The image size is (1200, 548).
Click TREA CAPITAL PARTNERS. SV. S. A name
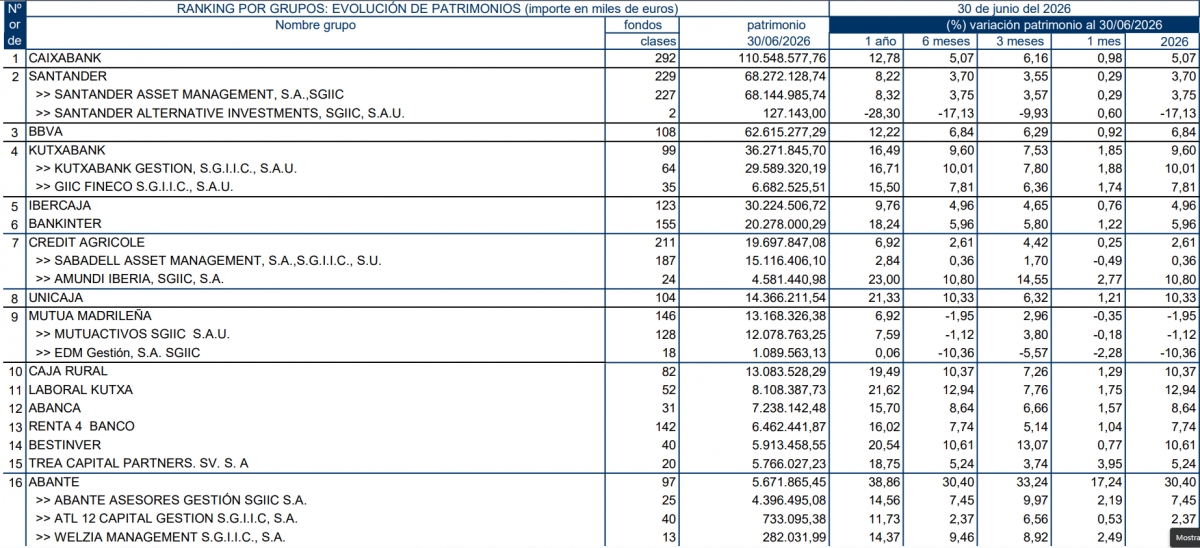(139, 463)
